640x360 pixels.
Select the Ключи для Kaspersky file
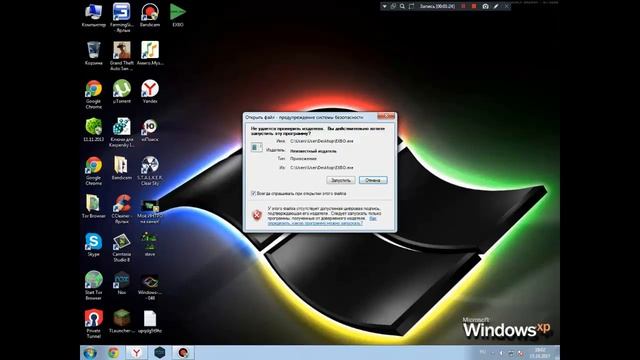pyautogui.click(x=122, y=132)
